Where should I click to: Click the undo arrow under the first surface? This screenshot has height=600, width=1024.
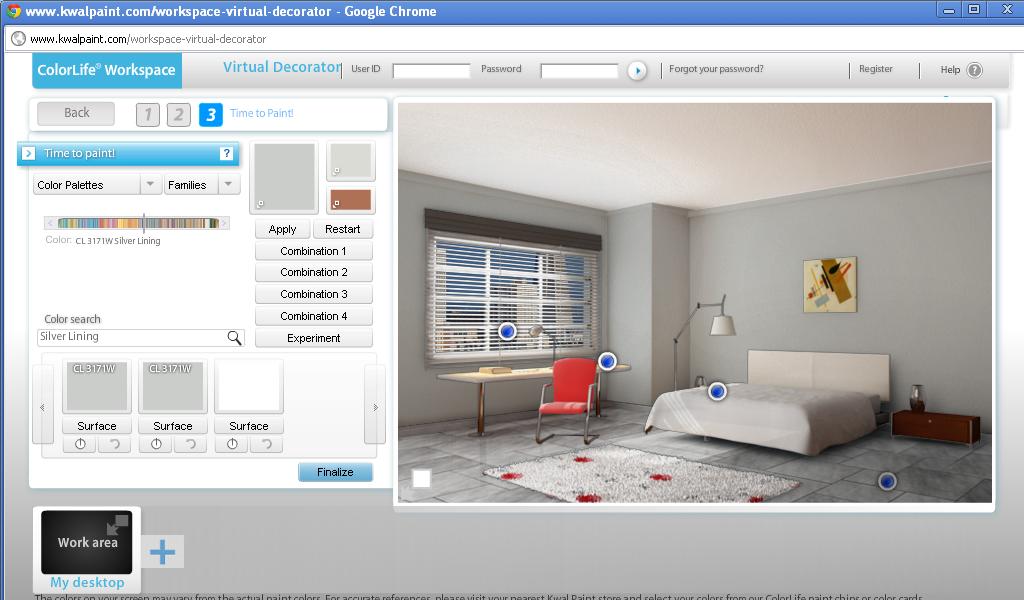[x=114, y=444]
